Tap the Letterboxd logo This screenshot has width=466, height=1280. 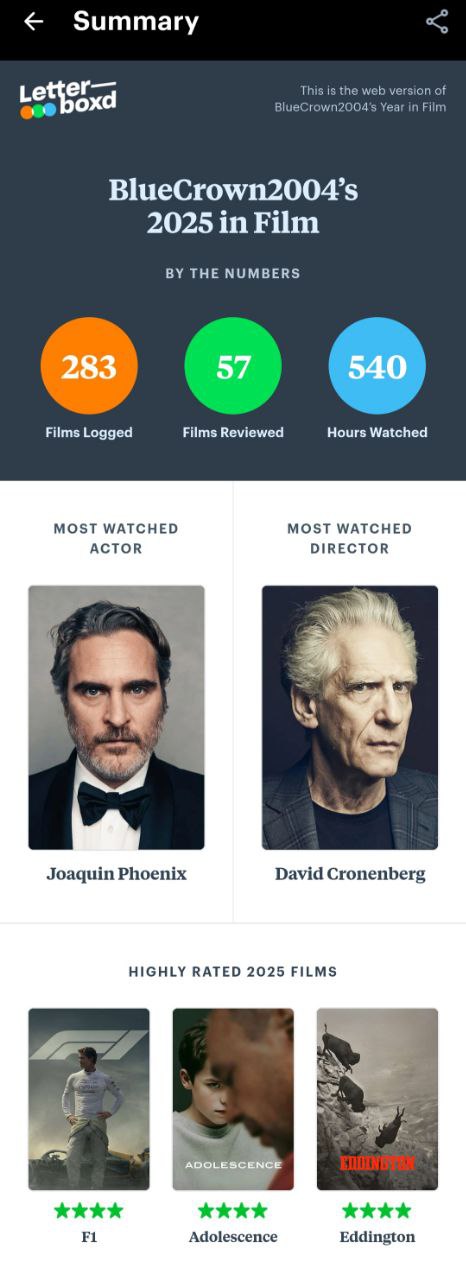68,99
